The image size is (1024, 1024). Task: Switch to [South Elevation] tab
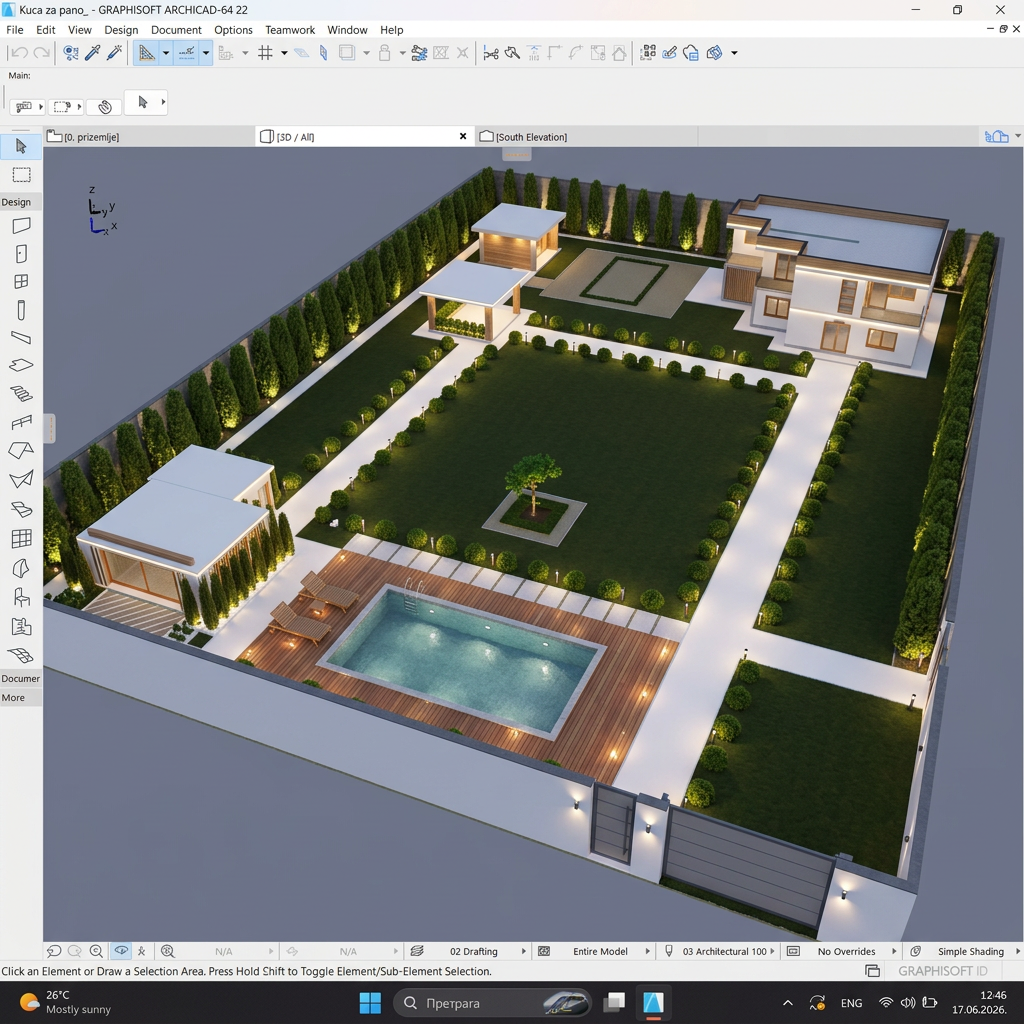pyautogui.click(x=586, y=136)
